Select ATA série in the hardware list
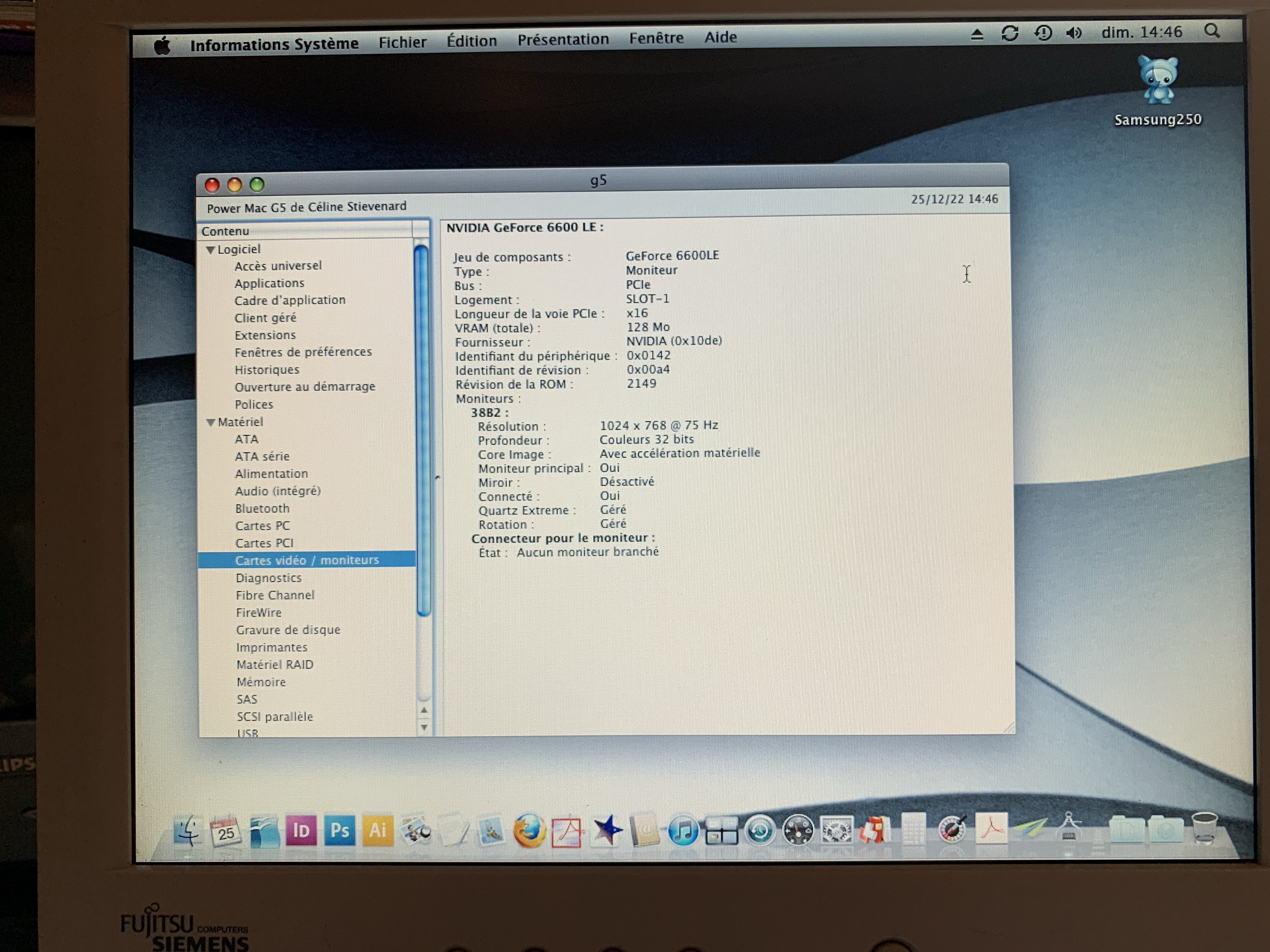 262,456
